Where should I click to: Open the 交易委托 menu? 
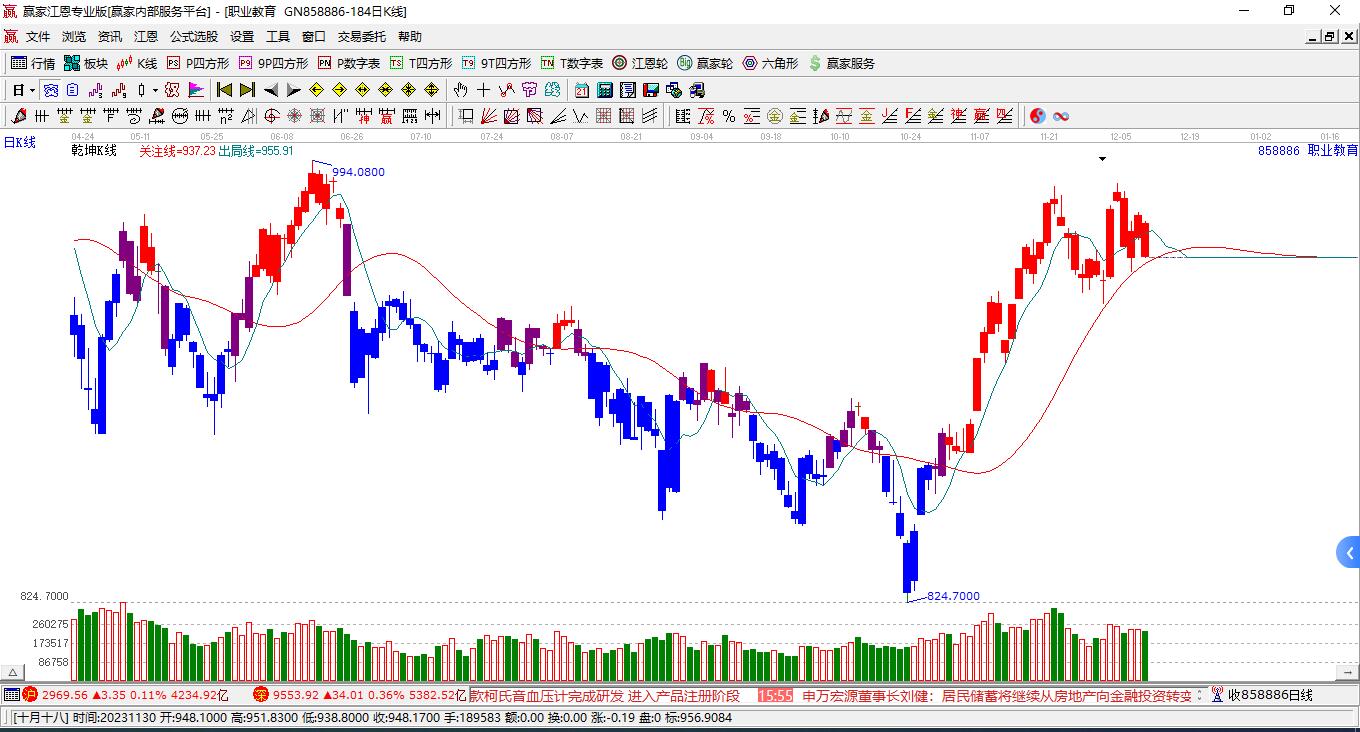click(362, 37)
